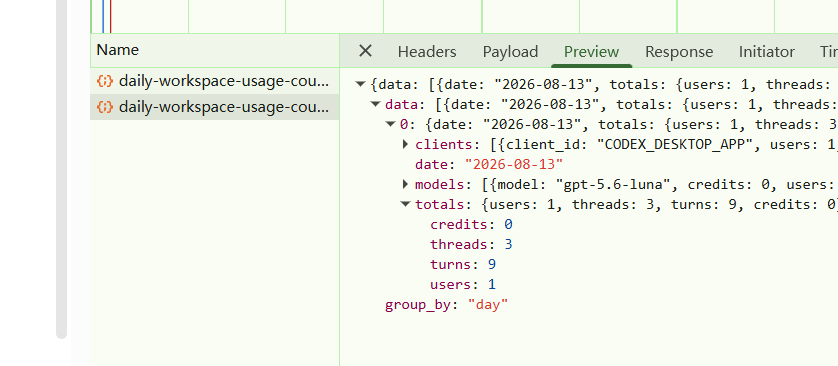Open the Headers tab

coord(426,52)
